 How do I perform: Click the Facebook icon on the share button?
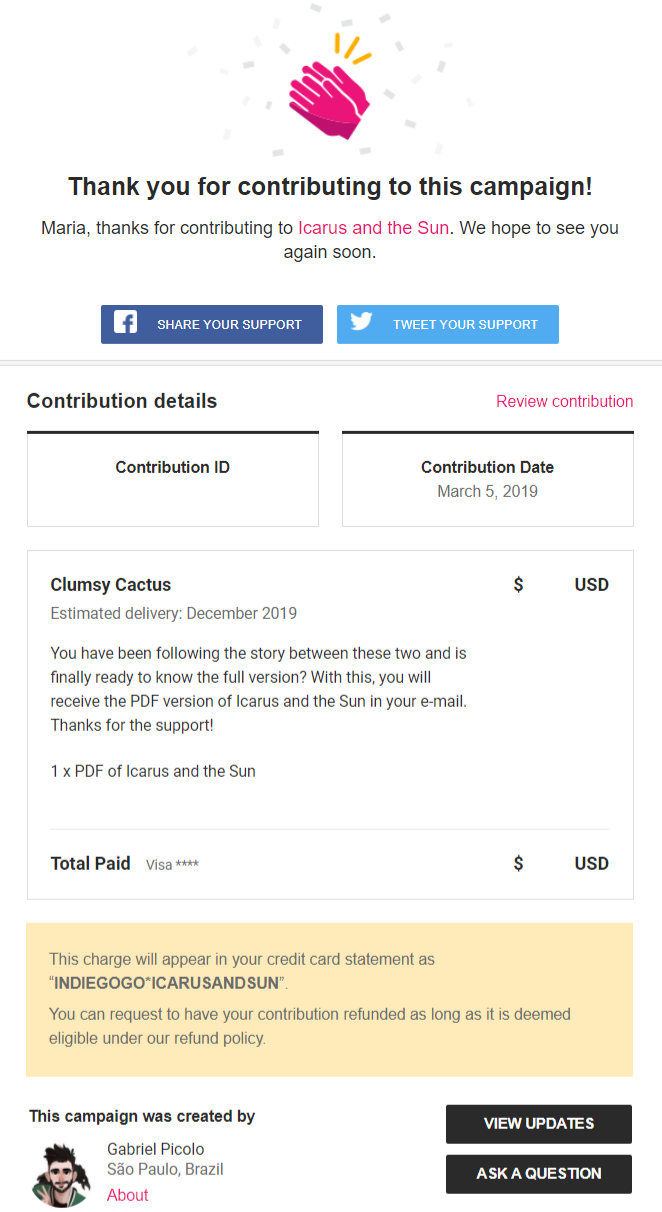125,323
